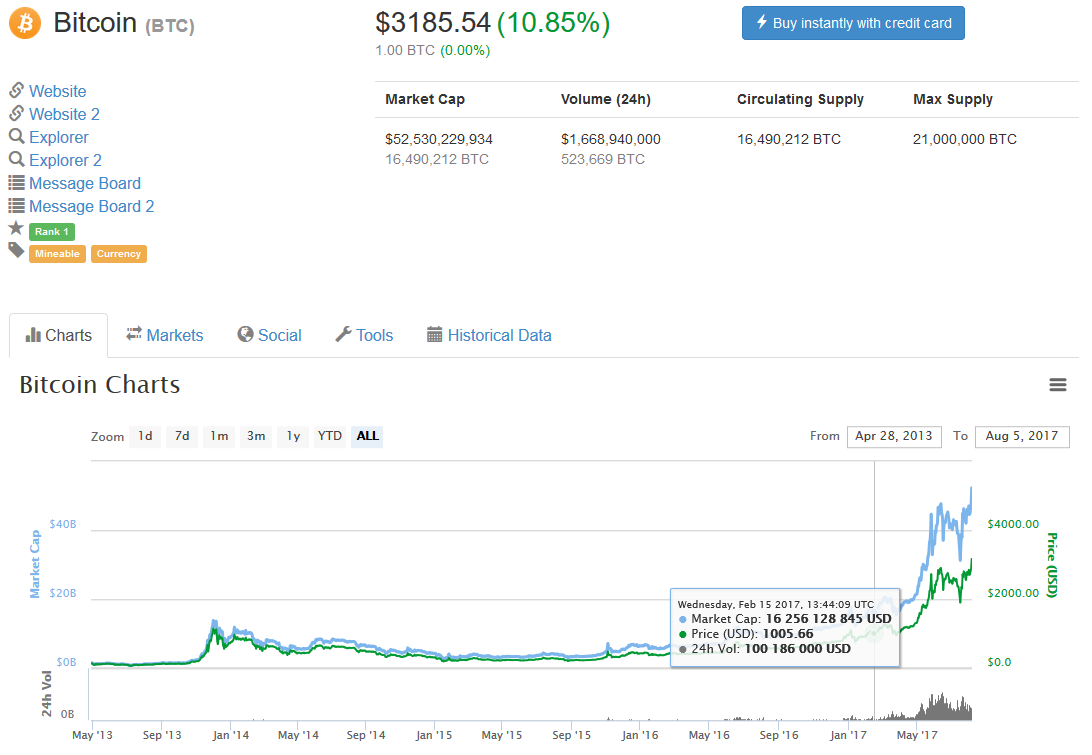The height and width of the screenshot is (755, 1092).
Task: Click the magnifier icon beside Explorer
Action: click(17, 137)
